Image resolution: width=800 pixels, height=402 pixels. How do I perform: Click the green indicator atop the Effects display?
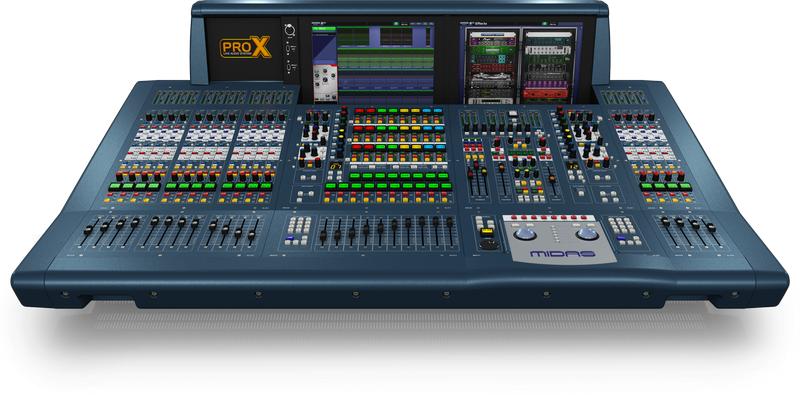[544, 23]
